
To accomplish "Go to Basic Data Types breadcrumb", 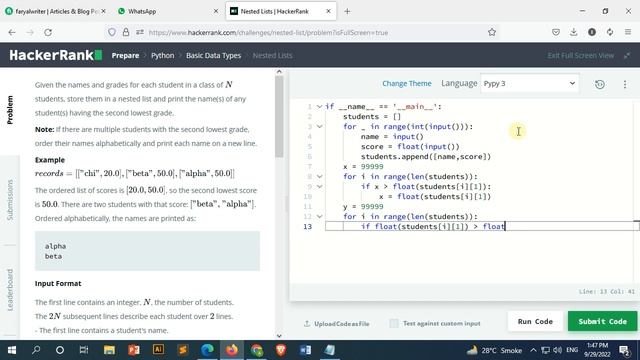I will (x=213, y=55).
